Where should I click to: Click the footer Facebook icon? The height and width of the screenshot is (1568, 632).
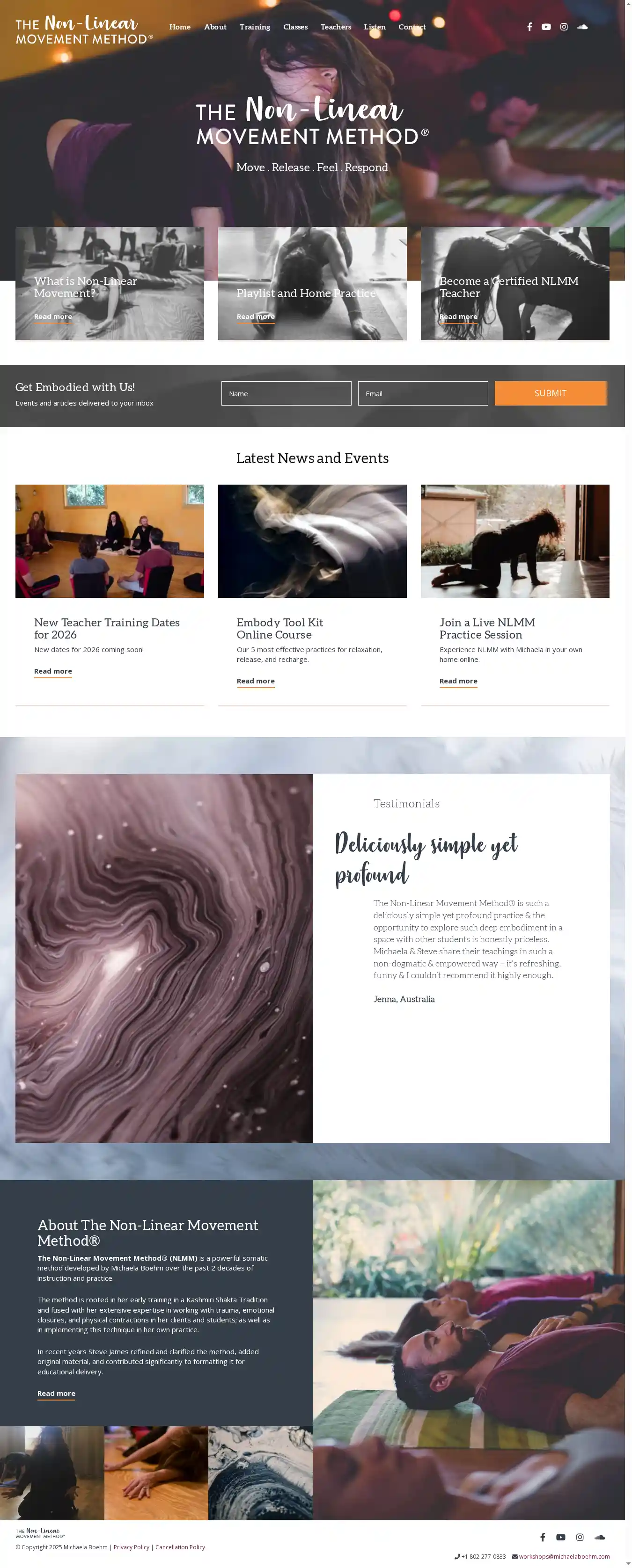[543, 1537]
